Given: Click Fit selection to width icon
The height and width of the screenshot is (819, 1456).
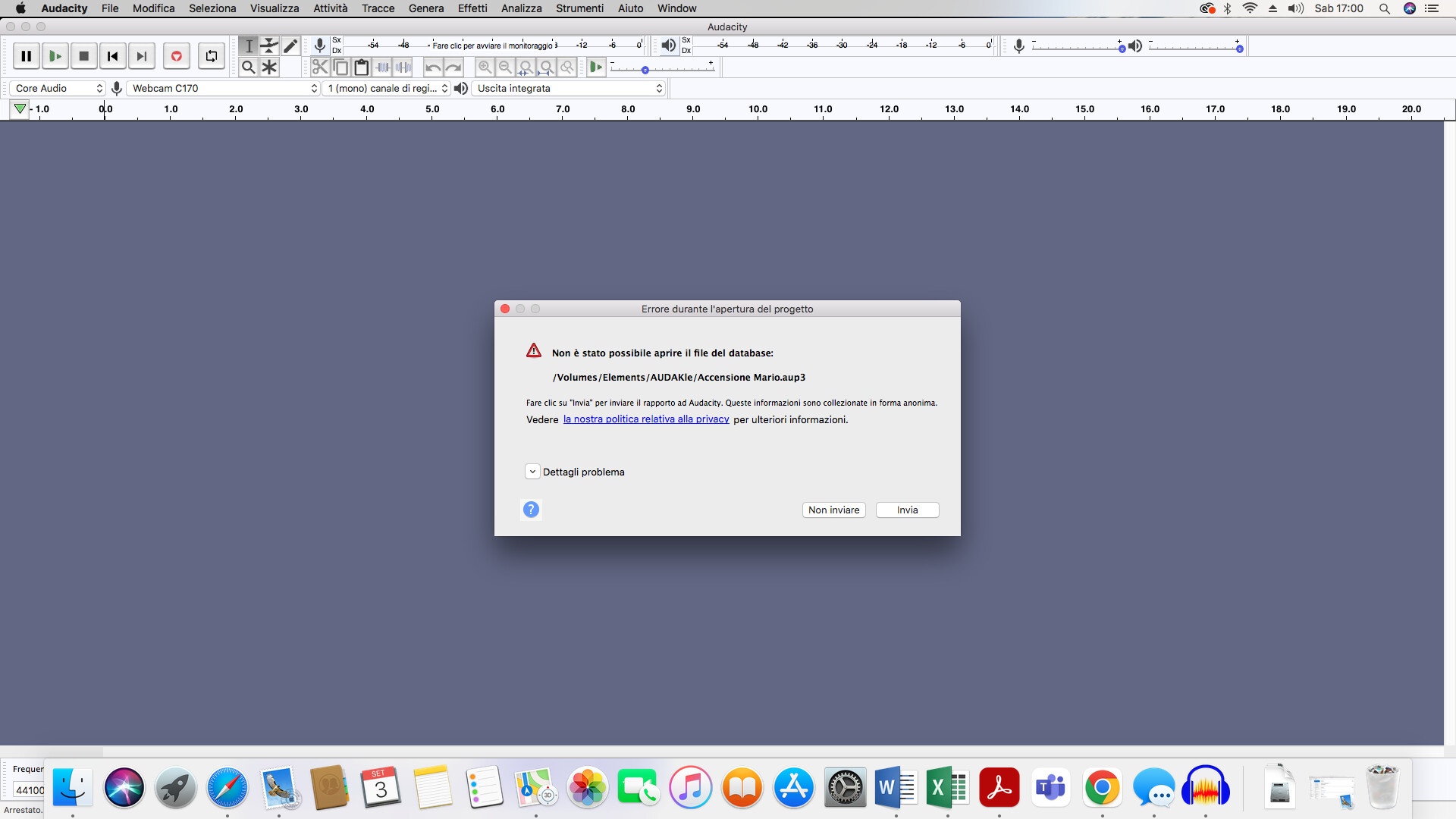Looking at the screenshot, I should pyautogui.click(x=526, y=67).
